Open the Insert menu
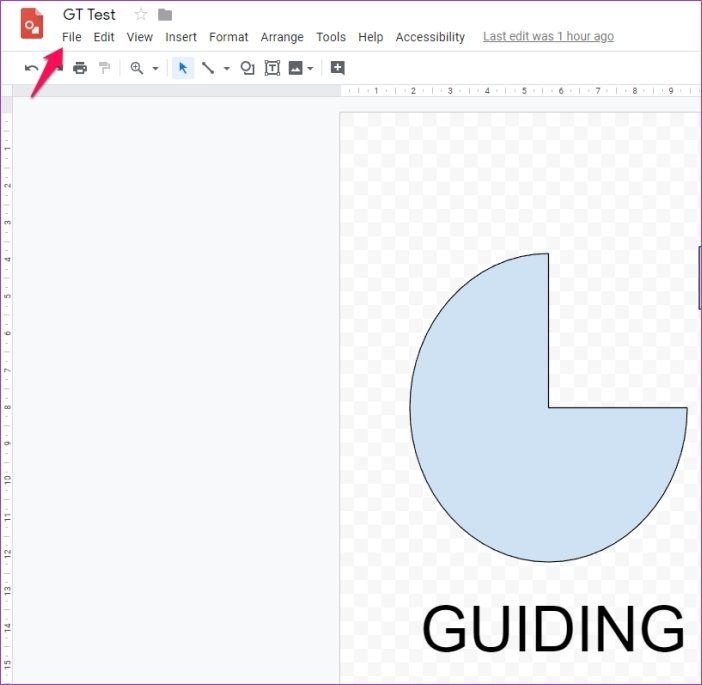This screenshot has width=702, height=685. 181,37
